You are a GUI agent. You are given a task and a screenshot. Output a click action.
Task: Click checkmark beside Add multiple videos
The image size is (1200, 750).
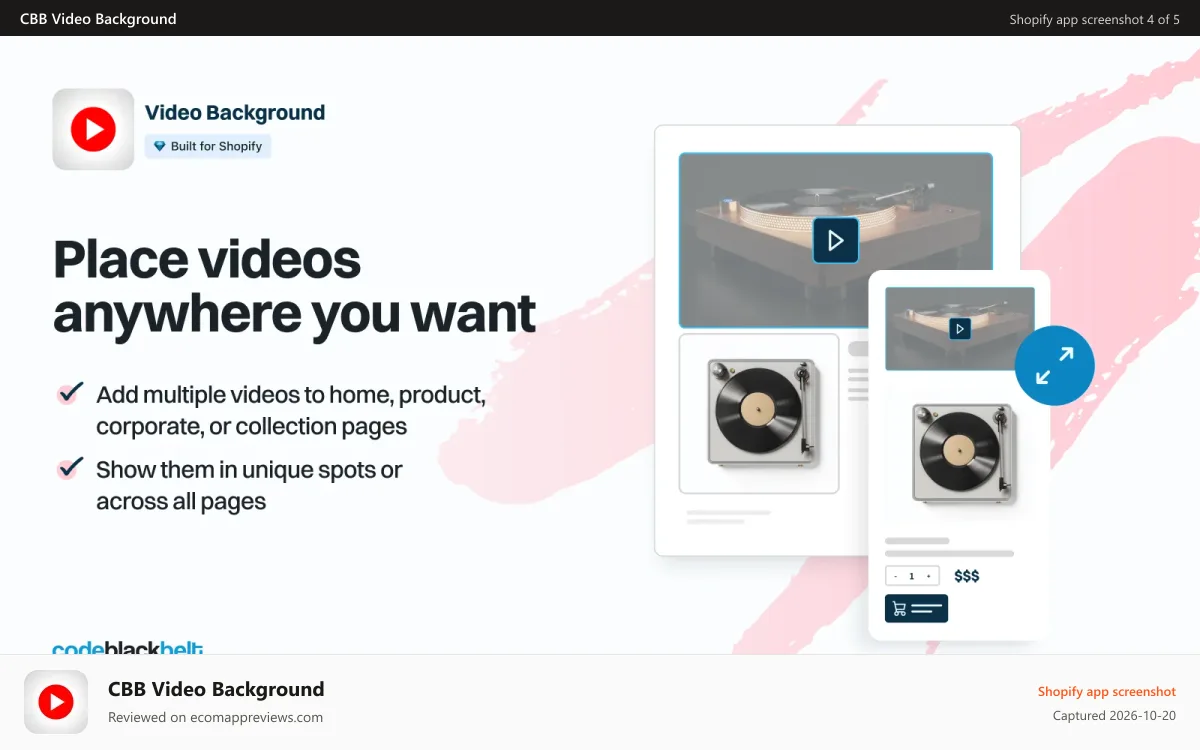[x=69, y=393]
